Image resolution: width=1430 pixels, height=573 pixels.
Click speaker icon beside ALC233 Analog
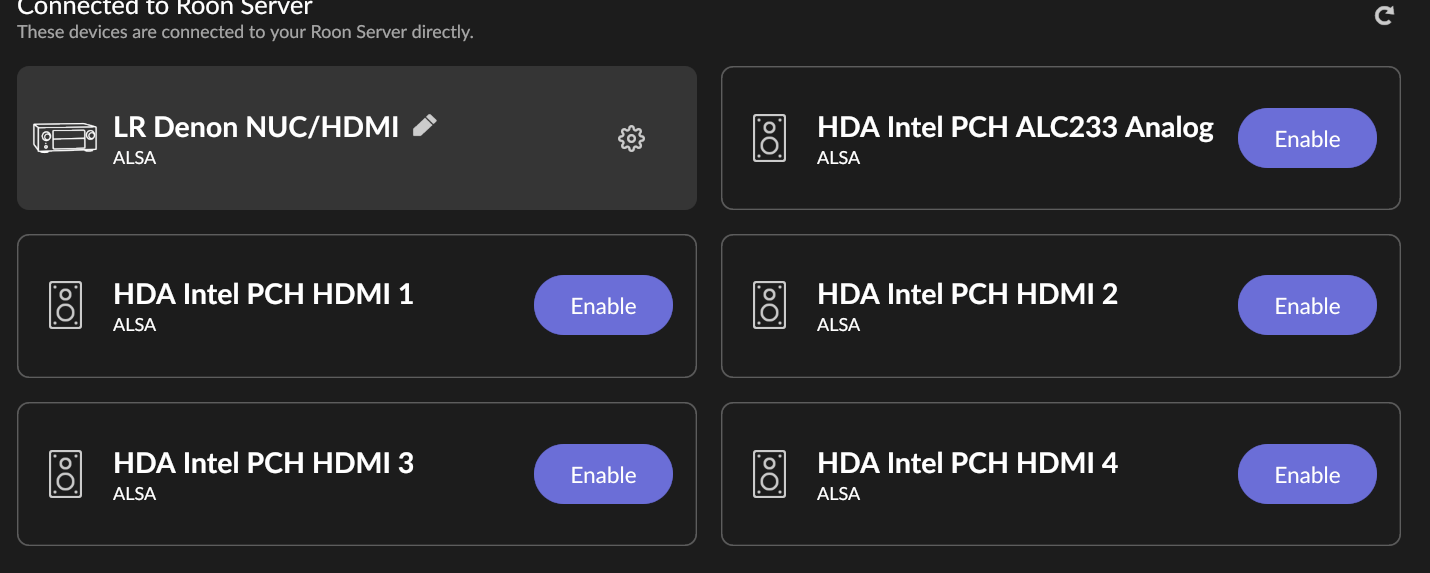769,138
